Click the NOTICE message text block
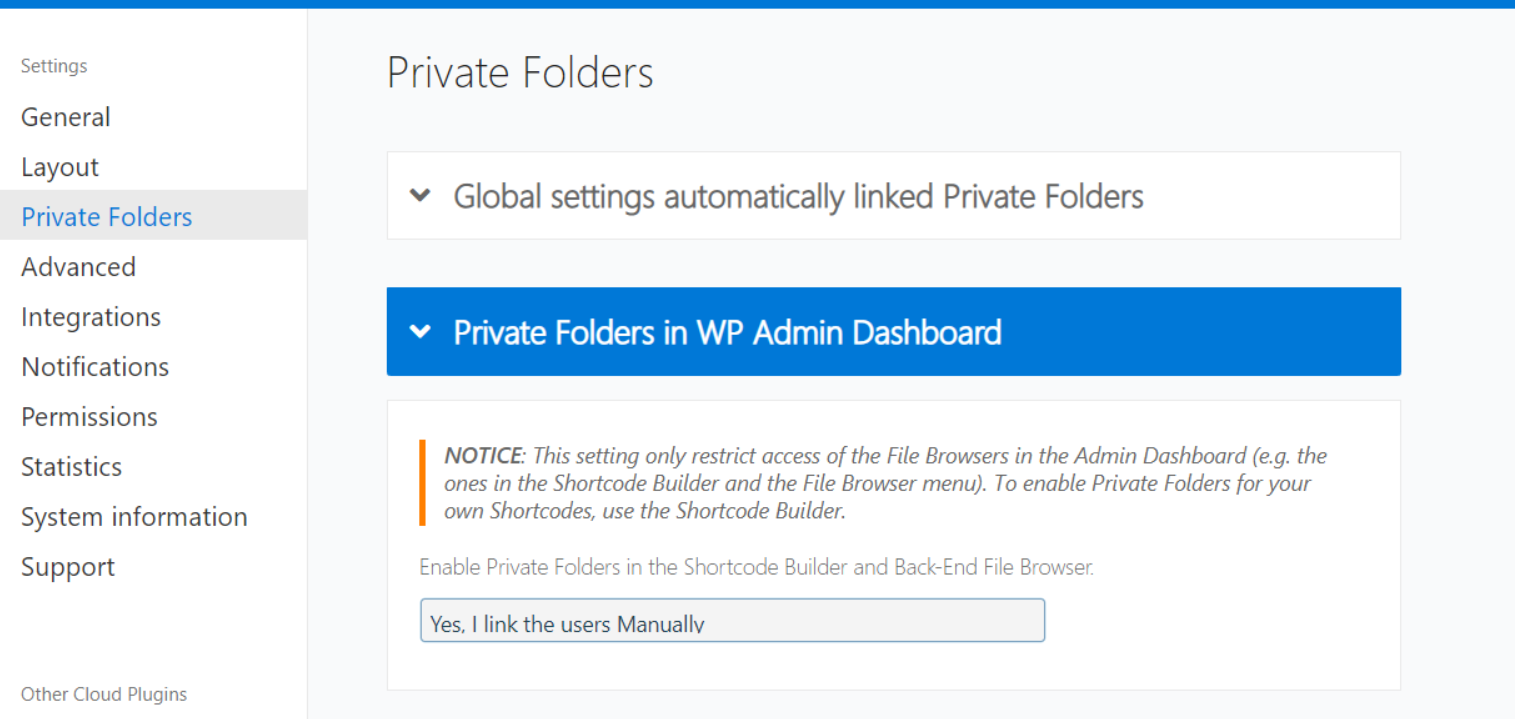 [x=885, y=484]
